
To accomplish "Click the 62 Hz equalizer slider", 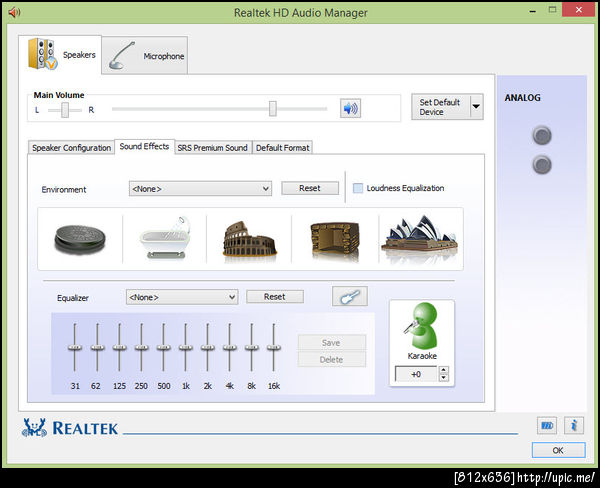I will coord(97,347).
